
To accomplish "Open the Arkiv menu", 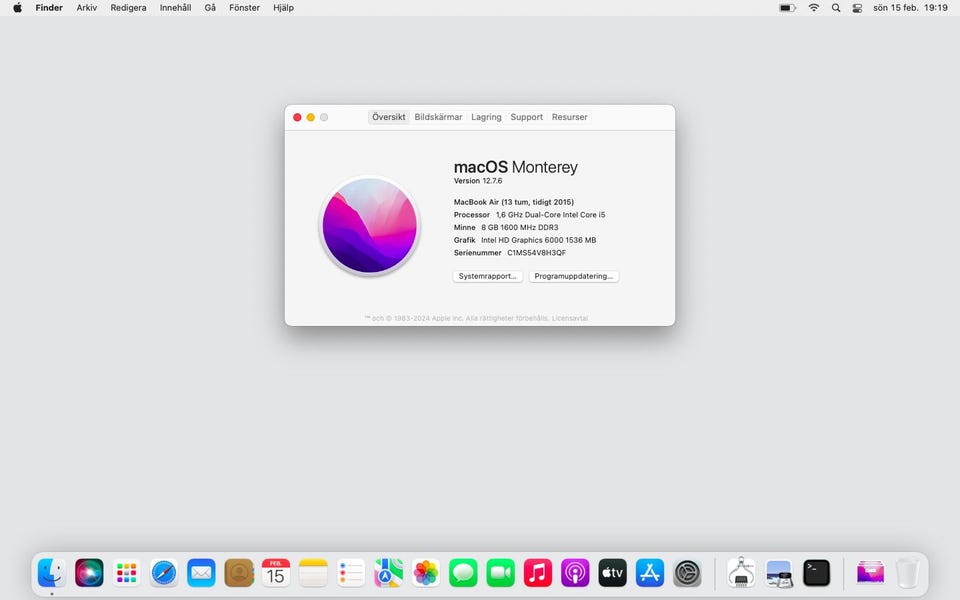I will tap(87, 8).
